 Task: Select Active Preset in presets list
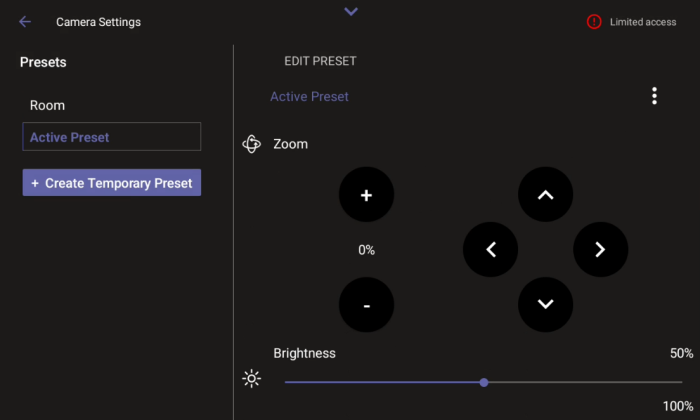tap(111, 137)
